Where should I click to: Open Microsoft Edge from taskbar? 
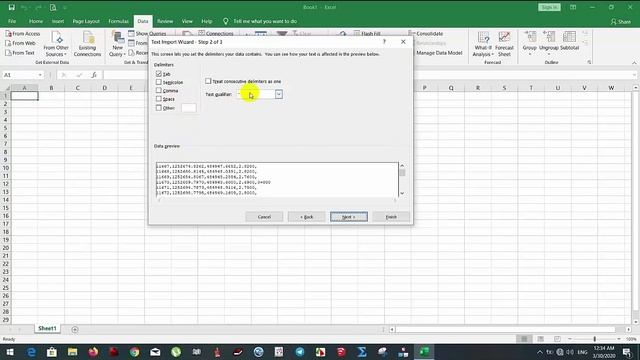pos(31,352)
